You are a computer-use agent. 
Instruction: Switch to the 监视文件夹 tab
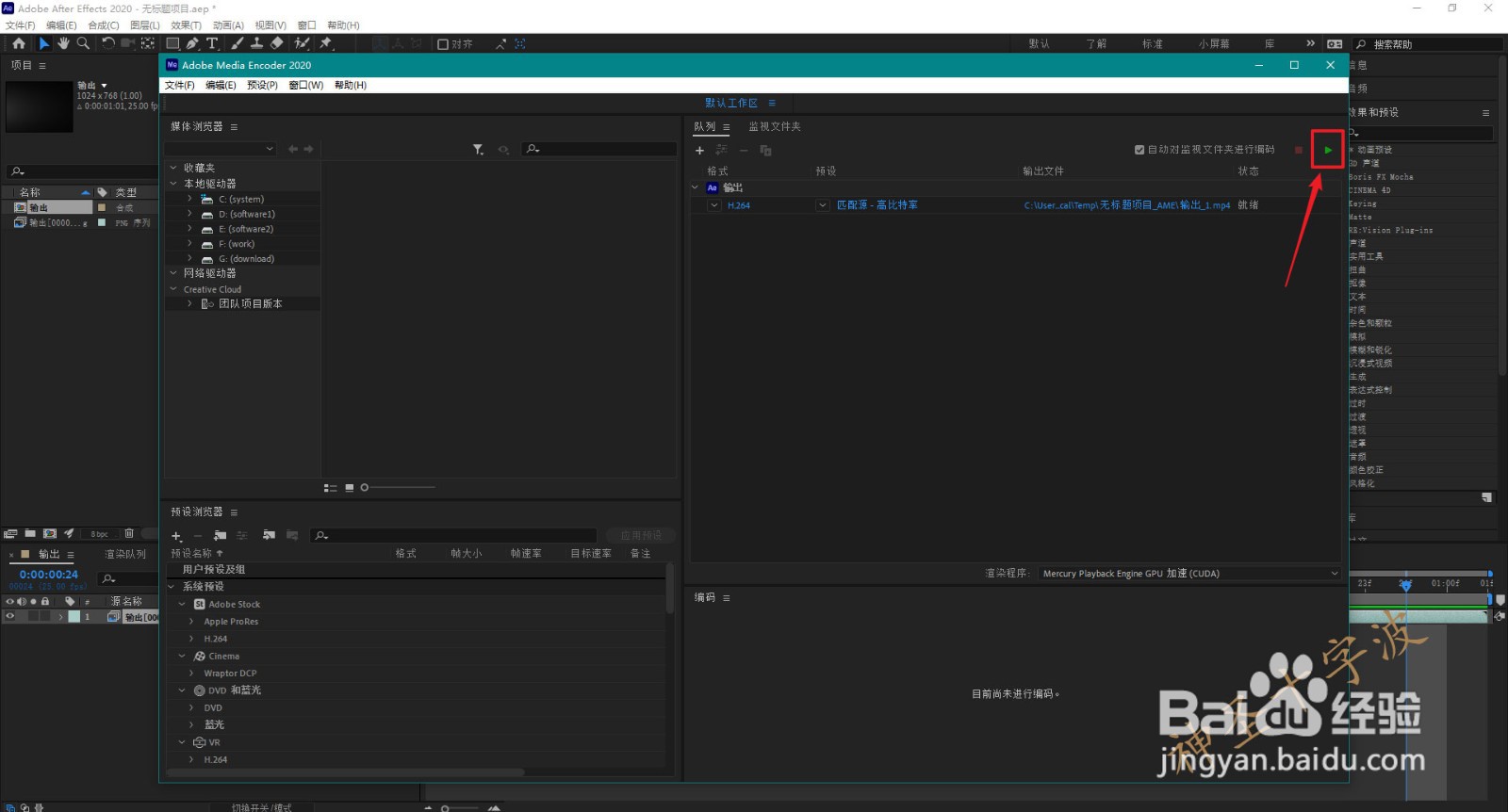click(x=775, y=127)
